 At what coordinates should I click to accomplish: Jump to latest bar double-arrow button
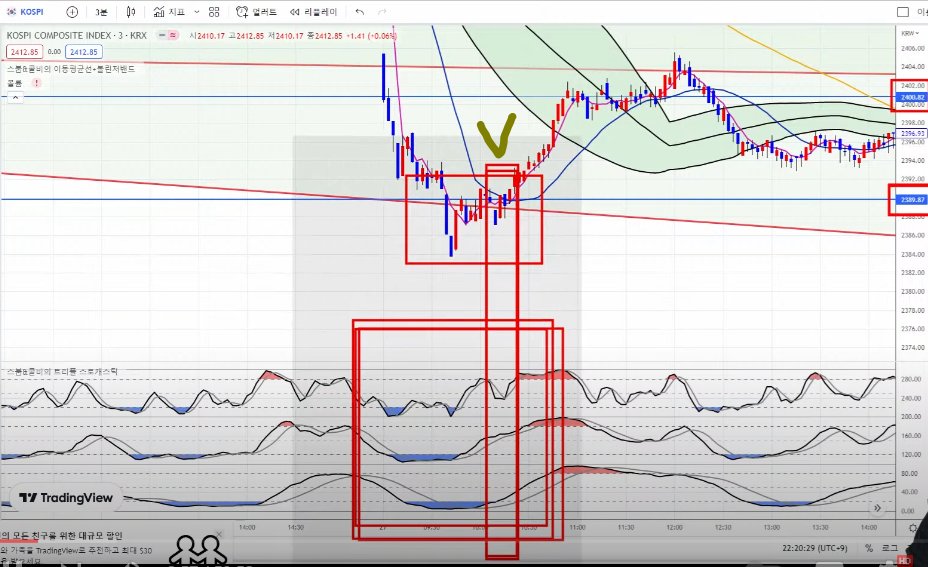[x=878, y=508]
